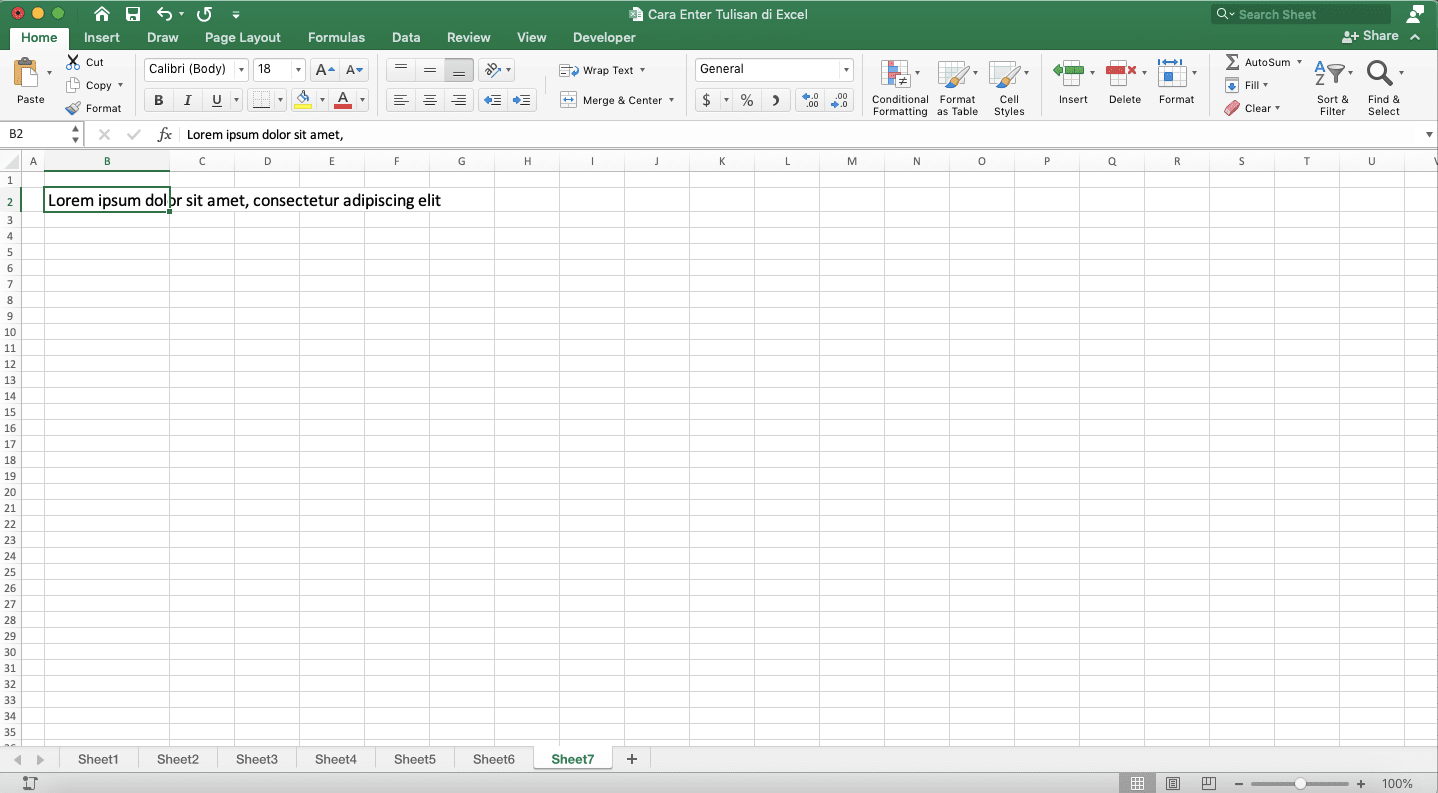
Task: Change text orientation with the angled text icon
Action: point(492,70)
